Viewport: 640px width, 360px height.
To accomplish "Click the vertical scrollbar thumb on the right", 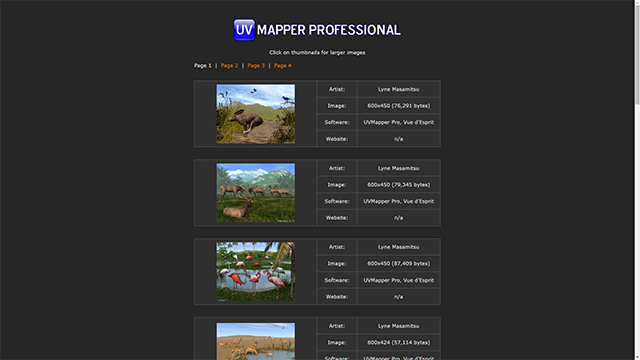I will [x=637, y=55].
